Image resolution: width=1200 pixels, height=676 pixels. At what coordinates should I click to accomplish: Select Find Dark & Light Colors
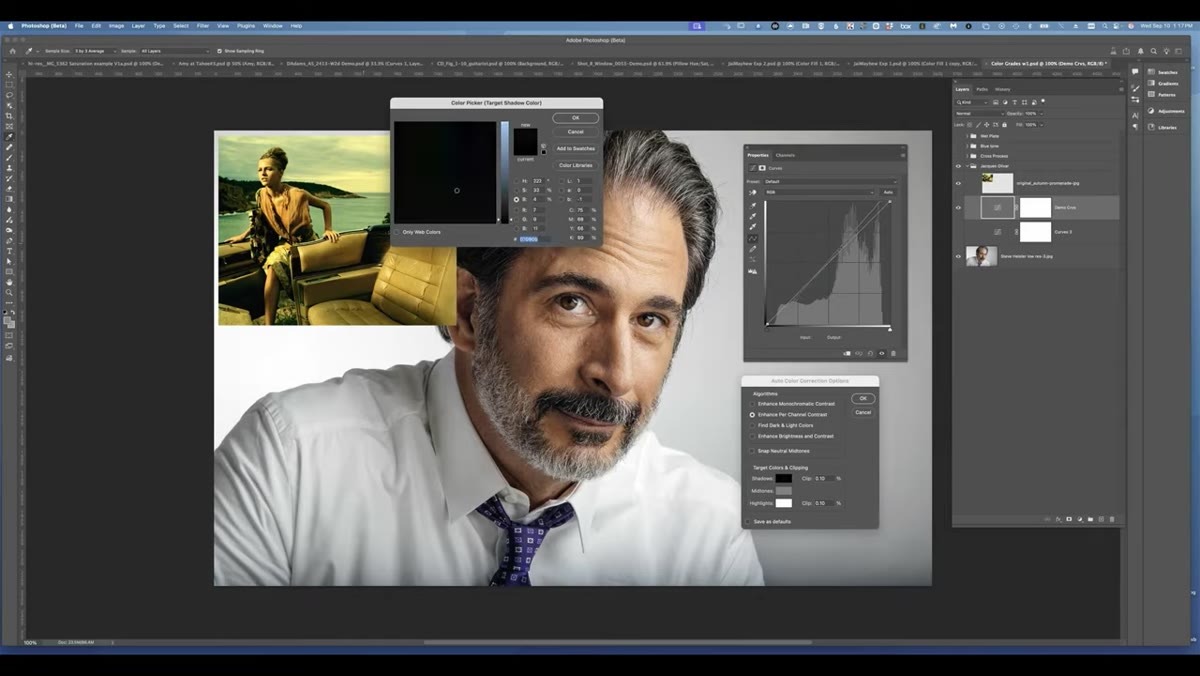click(753, 425)
